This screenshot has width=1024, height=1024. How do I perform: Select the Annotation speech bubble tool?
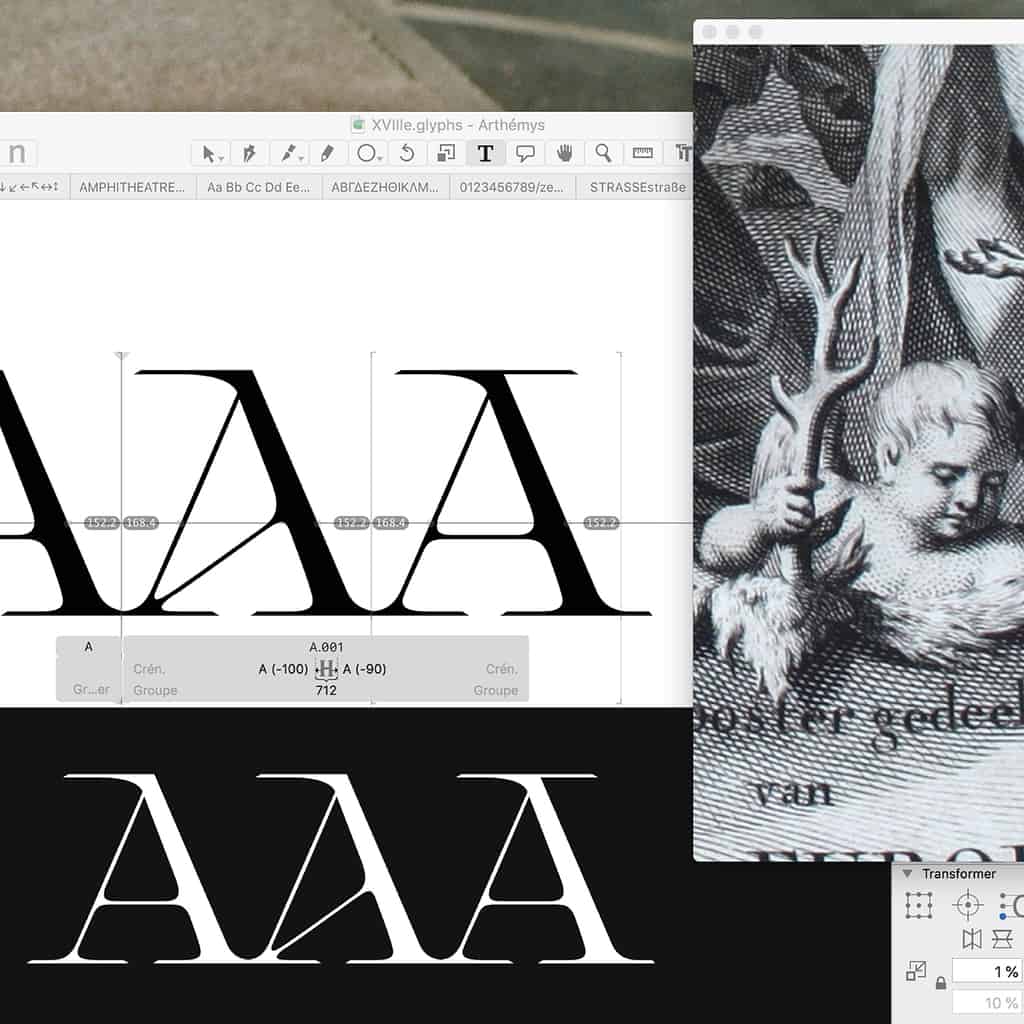tap(525, 153)
